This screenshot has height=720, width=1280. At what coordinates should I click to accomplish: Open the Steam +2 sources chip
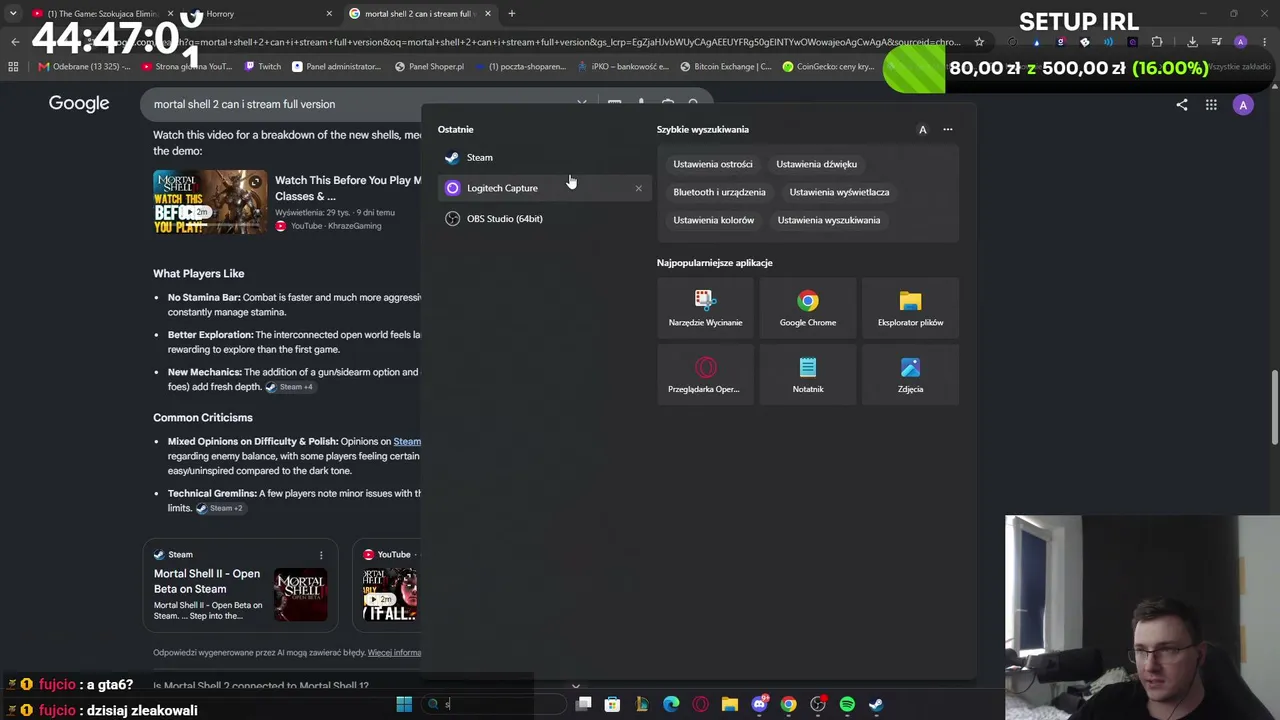(220, 508)
